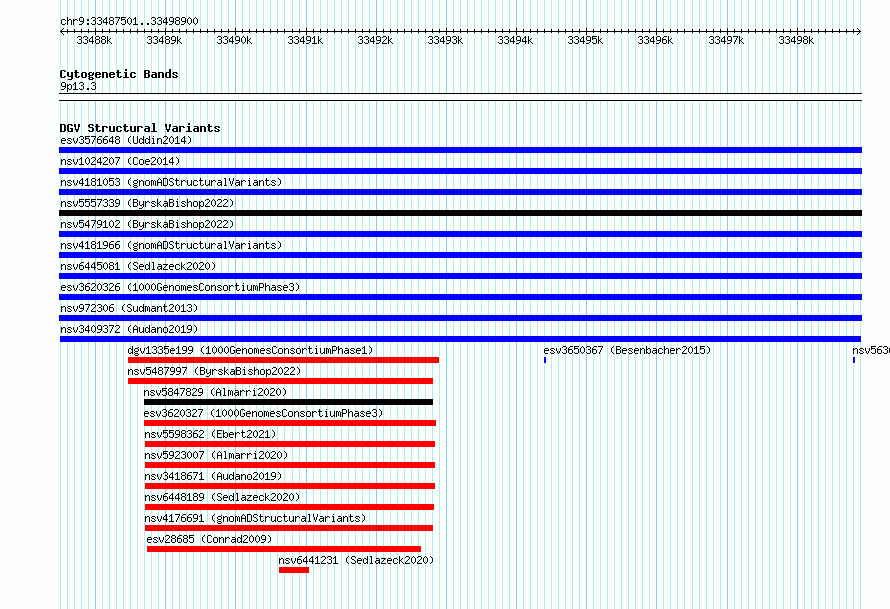Open esv3620327 (1000GenomesConsortiumPhase3) label
Screen dimensions: 890x609
(263, 413)
